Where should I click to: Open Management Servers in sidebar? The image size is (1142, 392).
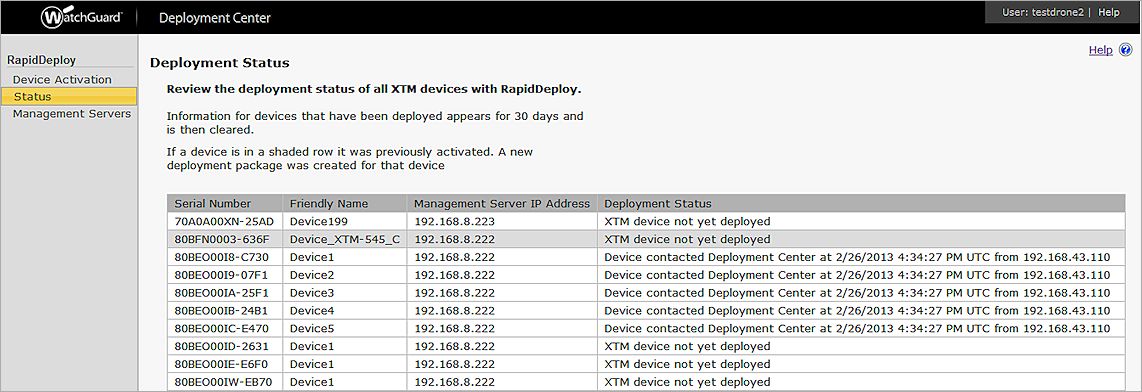pos(71,114)
